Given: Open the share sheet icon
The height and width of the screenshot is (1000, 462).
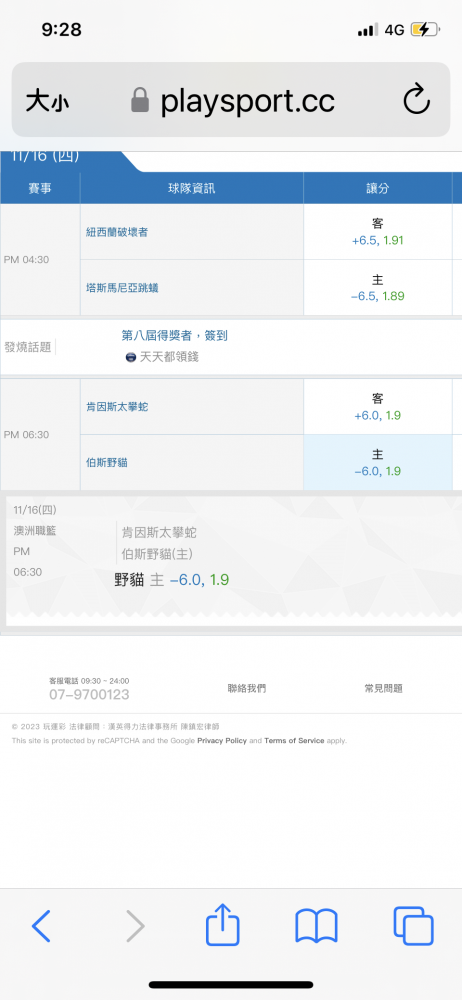Looking at the screenshot, I should [223, 924].
